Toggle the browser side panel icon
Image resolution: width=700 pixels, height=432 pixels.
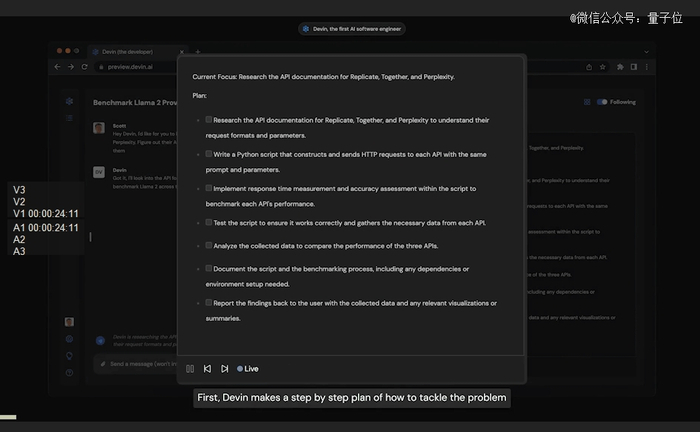[633, 67]
